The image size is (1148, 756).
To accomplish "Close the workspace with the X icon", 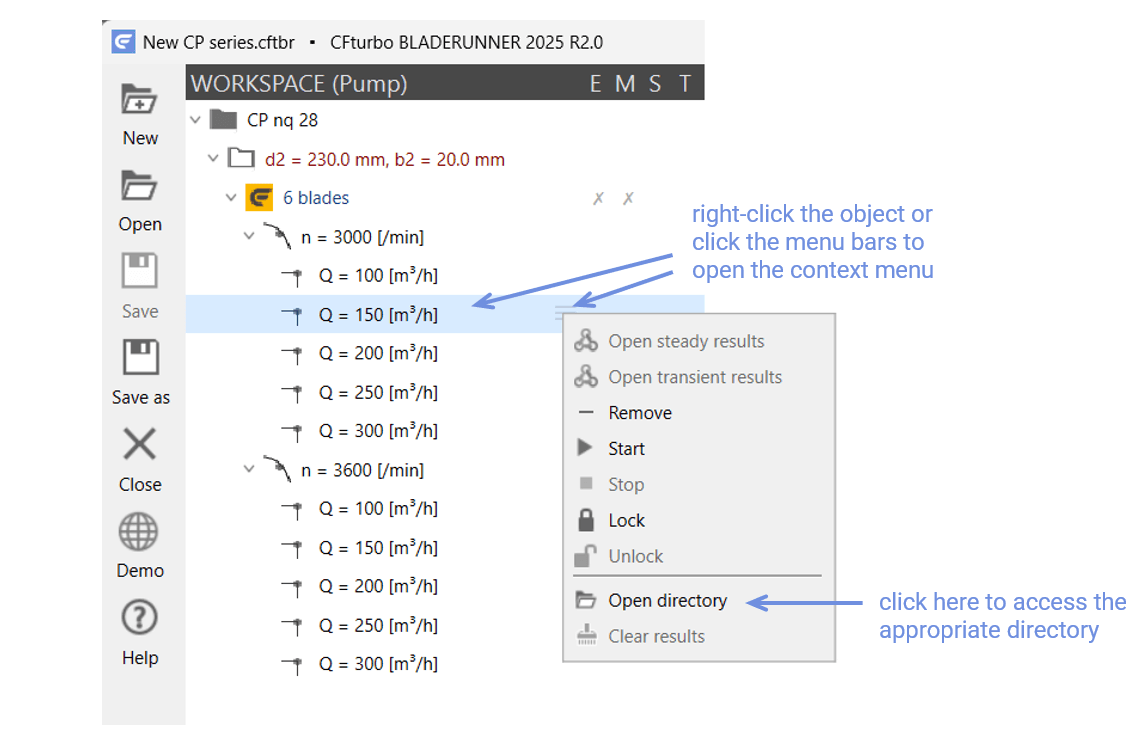I will (139, 444).
